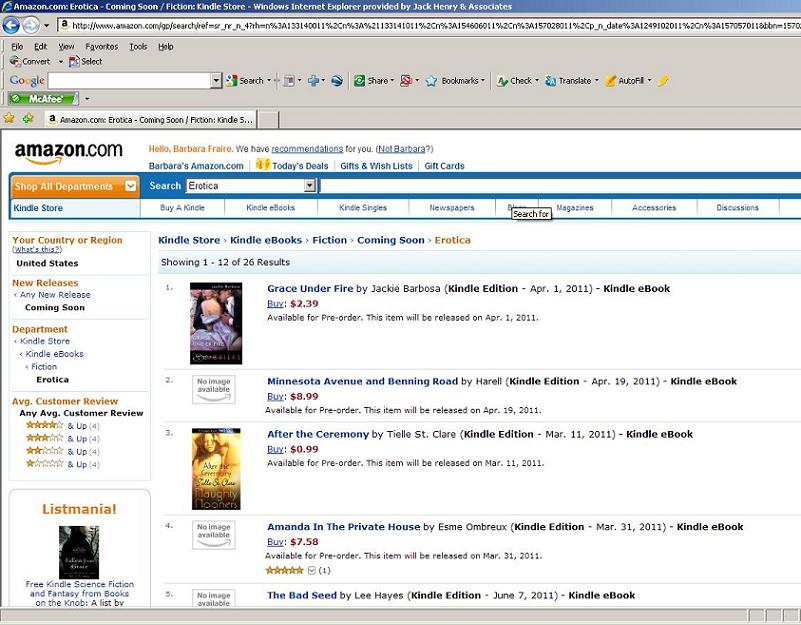Click Kindle eBooks in Department tree
Viewport: 801px width, 625px height.
[x=55, y=354]
